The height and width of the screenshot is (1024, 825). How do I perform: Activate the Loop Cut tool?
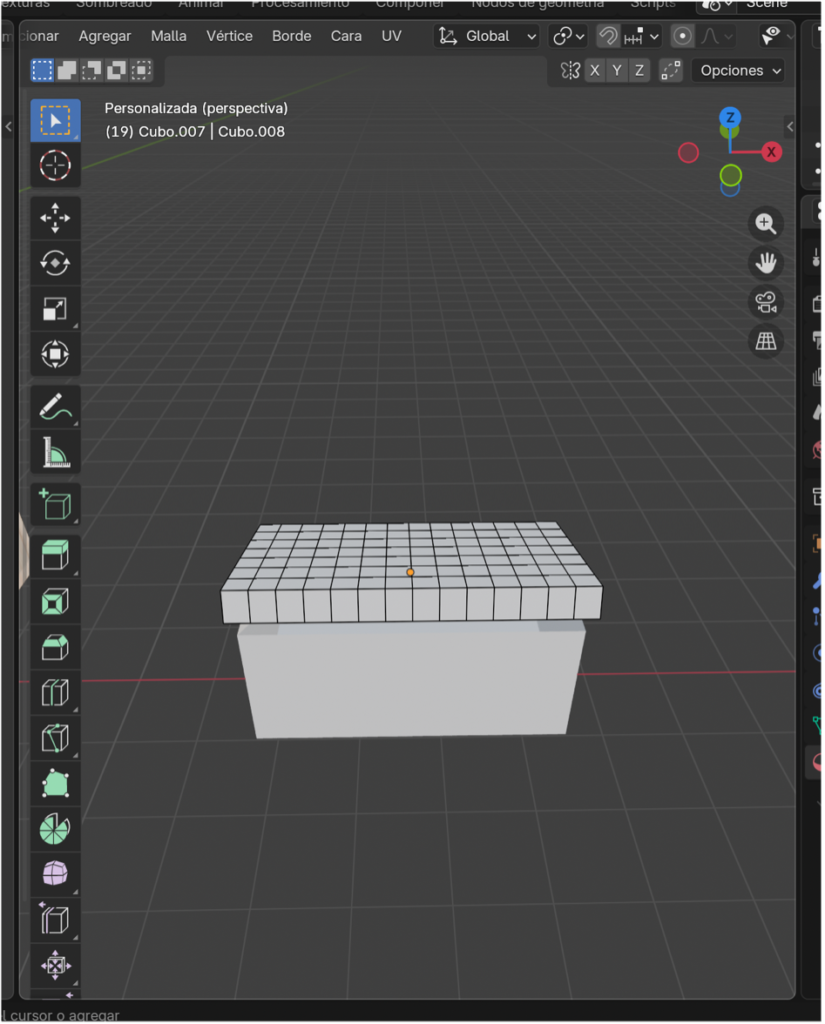coord(55,692)
